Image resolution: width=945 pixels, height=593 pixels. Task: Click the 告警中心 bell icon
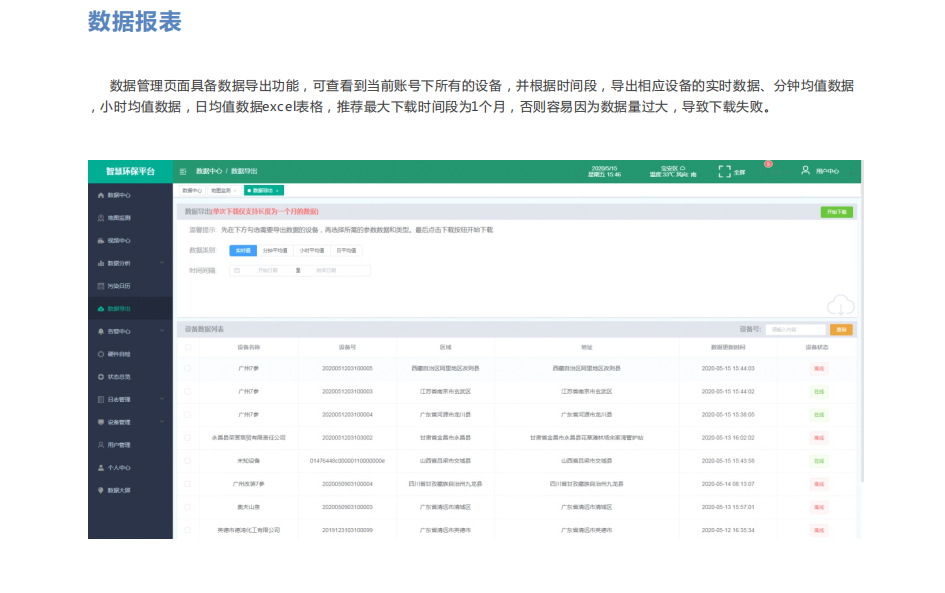pyautogui.click(x=101, y=331)
